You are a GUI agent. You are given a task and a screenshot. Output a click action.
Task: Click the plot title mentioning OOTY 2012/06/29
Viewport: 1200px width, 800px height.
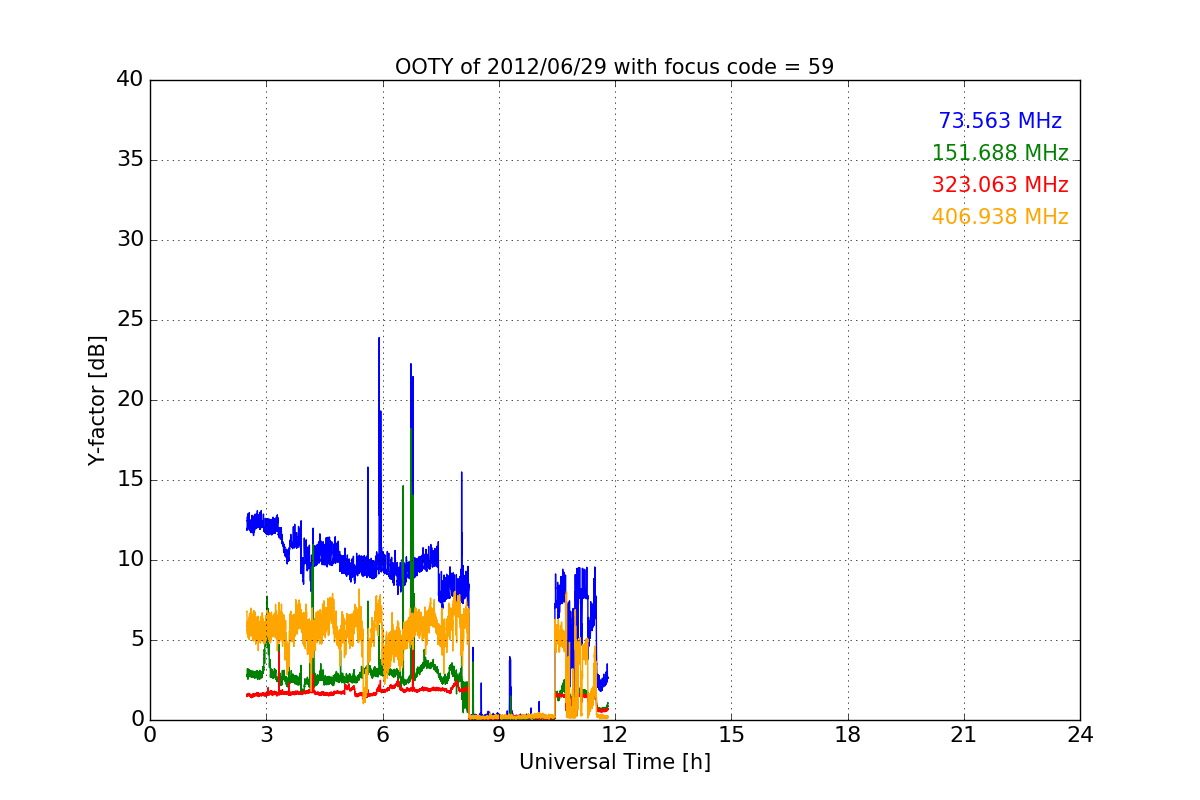point(614,67)
